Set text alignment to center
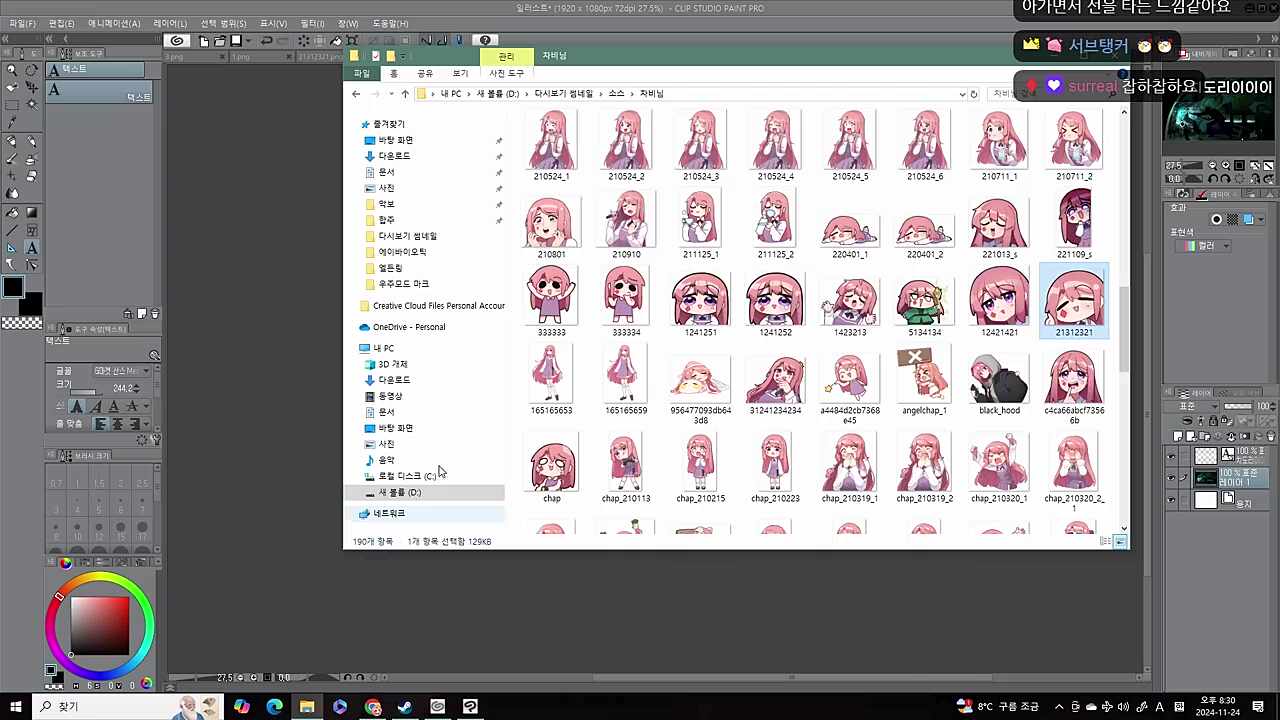 (118, 424)
